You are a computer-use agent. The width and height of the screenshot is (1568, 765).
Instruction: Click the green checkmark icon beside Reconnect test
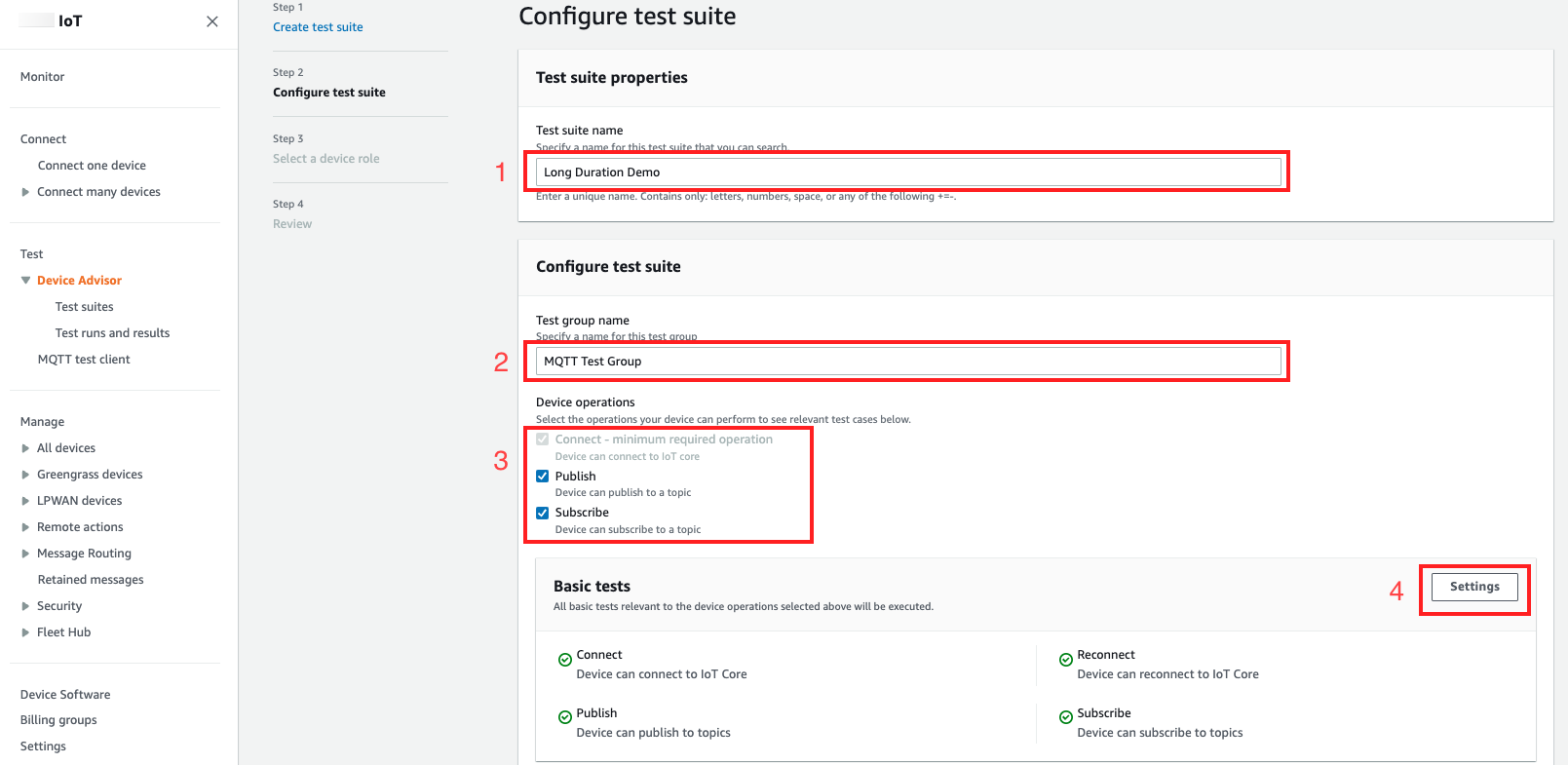1065,660
